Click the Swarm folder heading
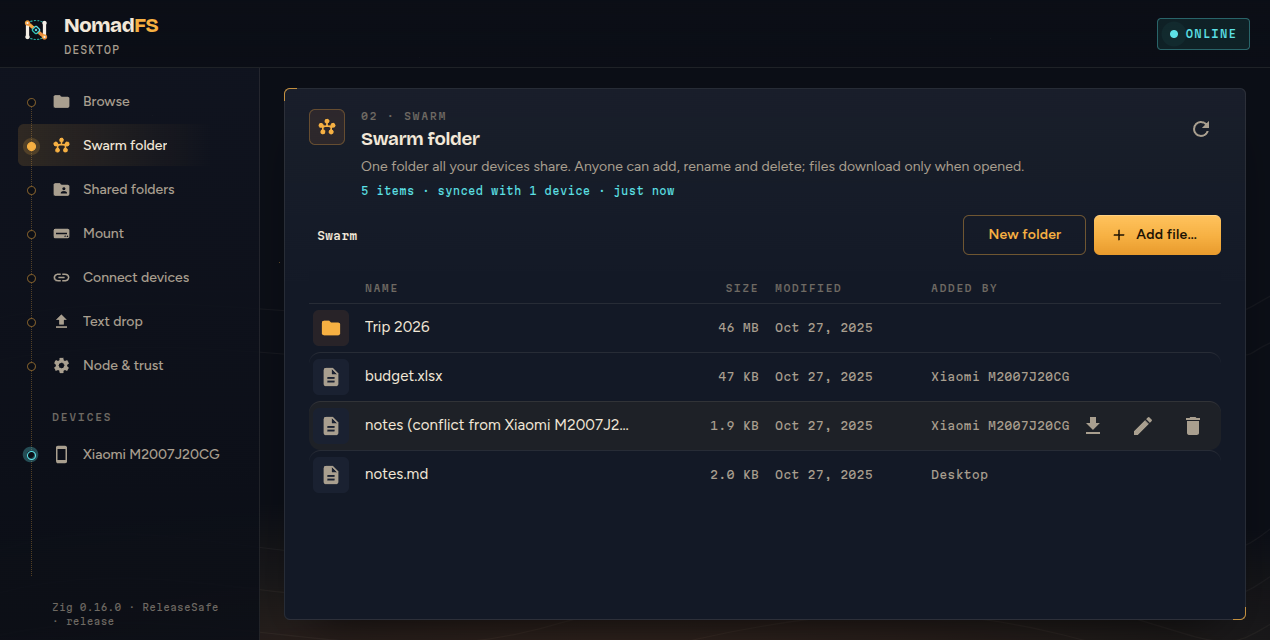Screen dimensions: 1270x640 click(x=420, y=139)
